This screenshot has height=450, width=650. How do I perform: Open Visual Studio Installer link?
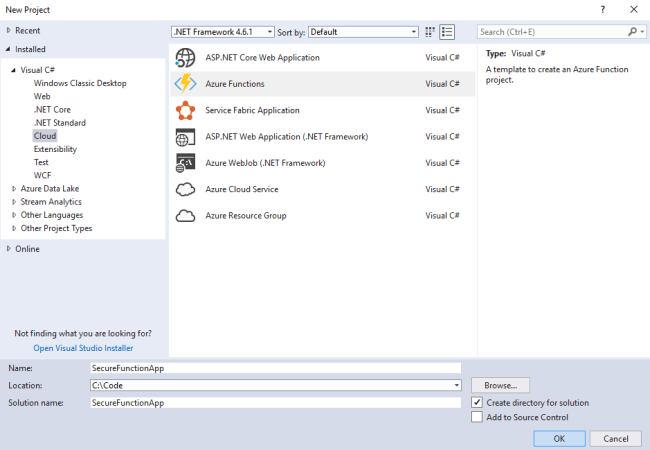(x=83, y=348)
